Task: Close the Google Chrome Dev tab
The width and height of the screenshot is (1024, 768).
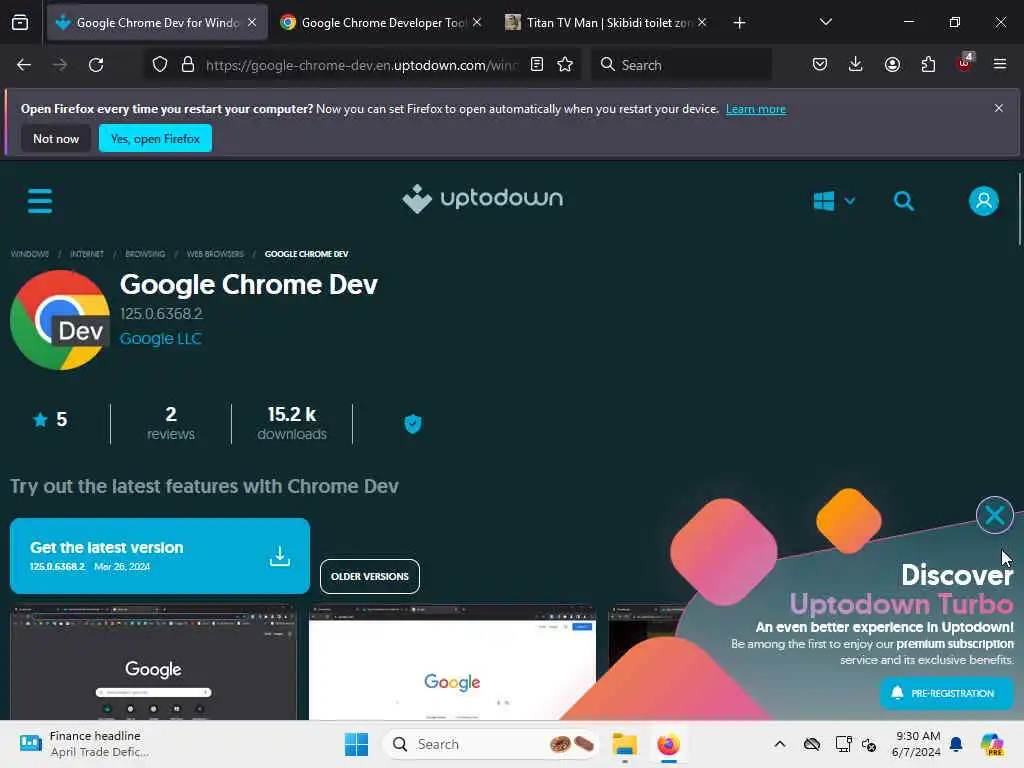Action: point(252,23)
